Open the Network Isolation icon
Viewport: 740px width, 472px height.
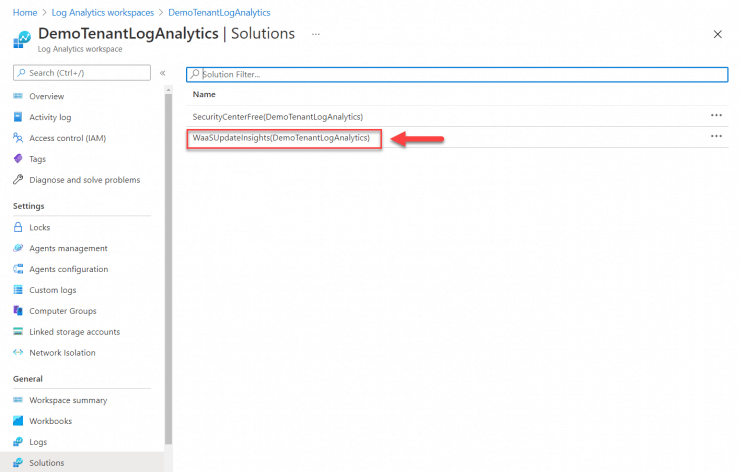[x=18, y=352]
